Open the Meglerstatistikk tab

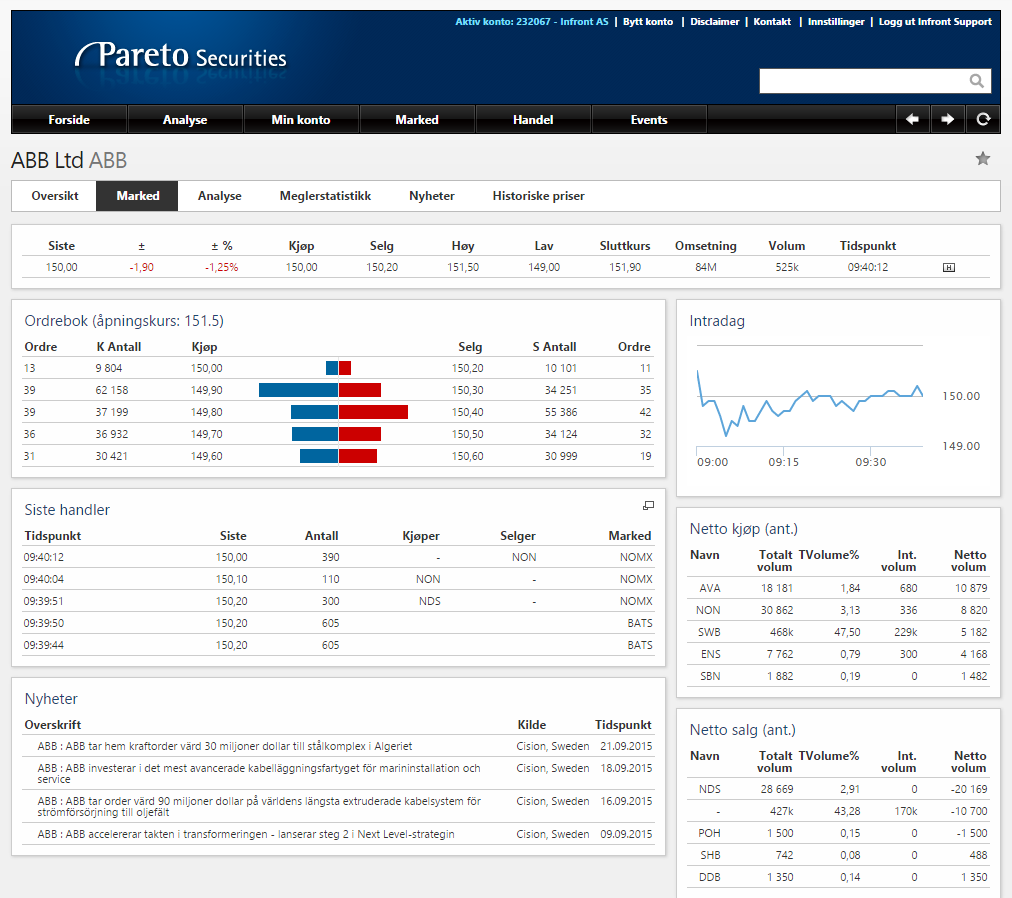(x=325, y=196)
